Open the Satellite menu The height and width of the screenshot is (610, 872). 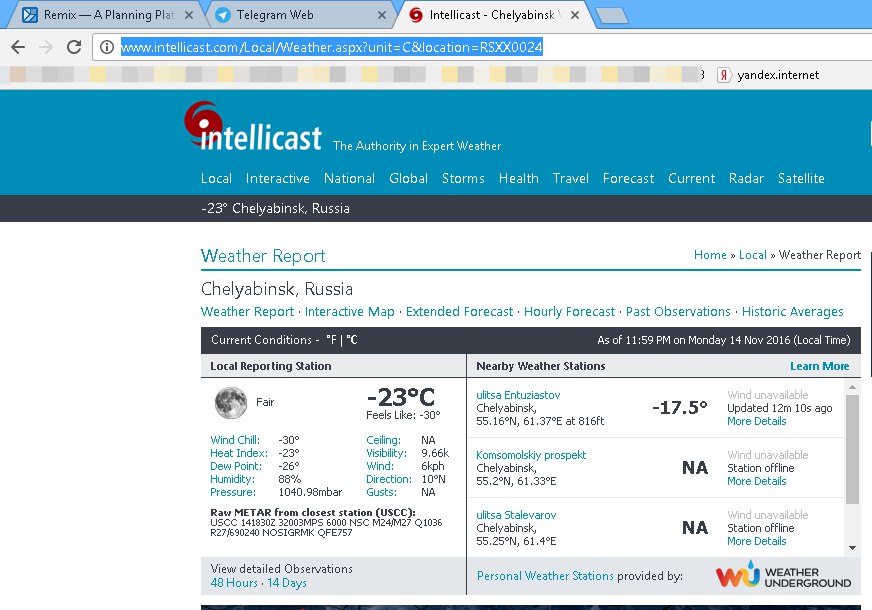[801, 178]
